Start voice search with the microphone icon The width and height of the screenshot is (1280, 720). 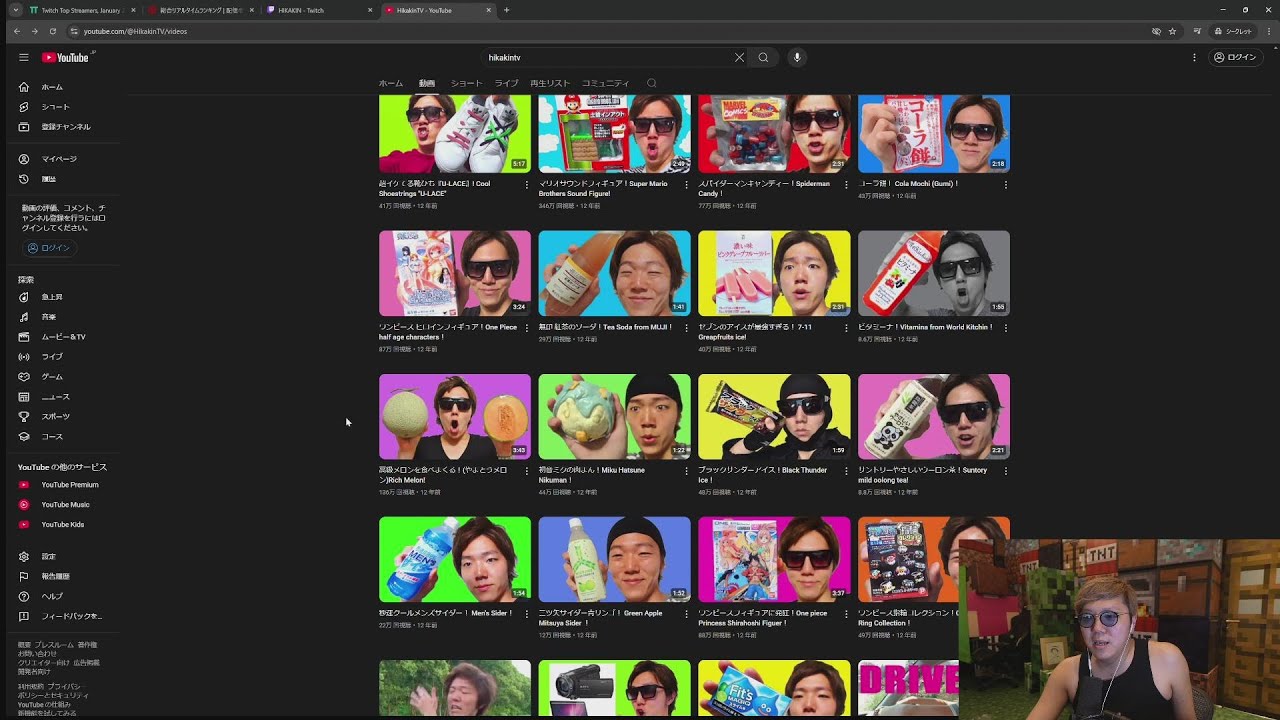[797, 57]
